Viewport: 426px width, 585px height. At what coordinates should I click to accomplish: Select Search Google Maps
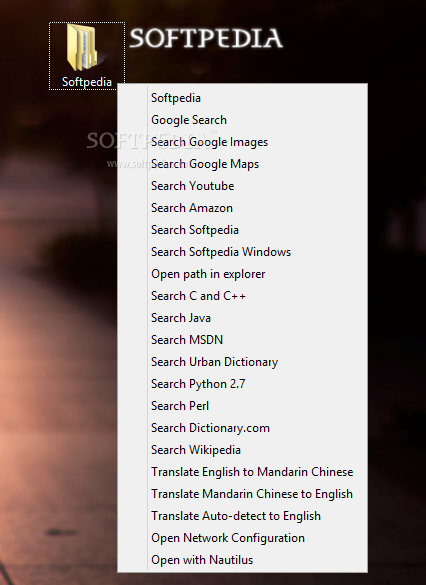tap(242, 164)
